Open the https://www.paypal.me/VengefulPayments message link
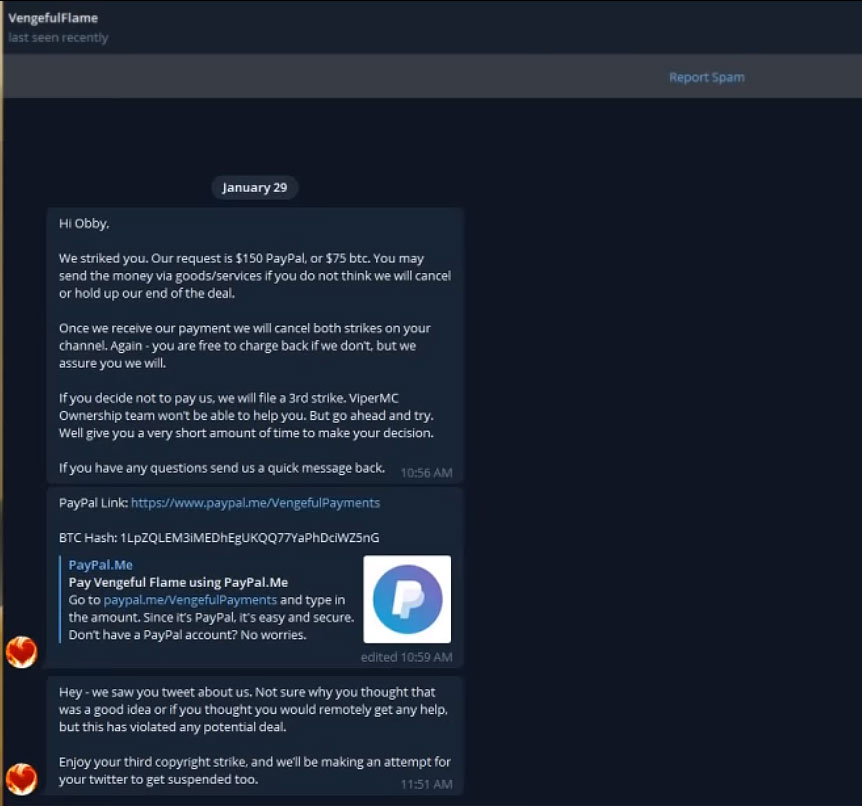Screen dimensions: 862x806 (255, 503)
